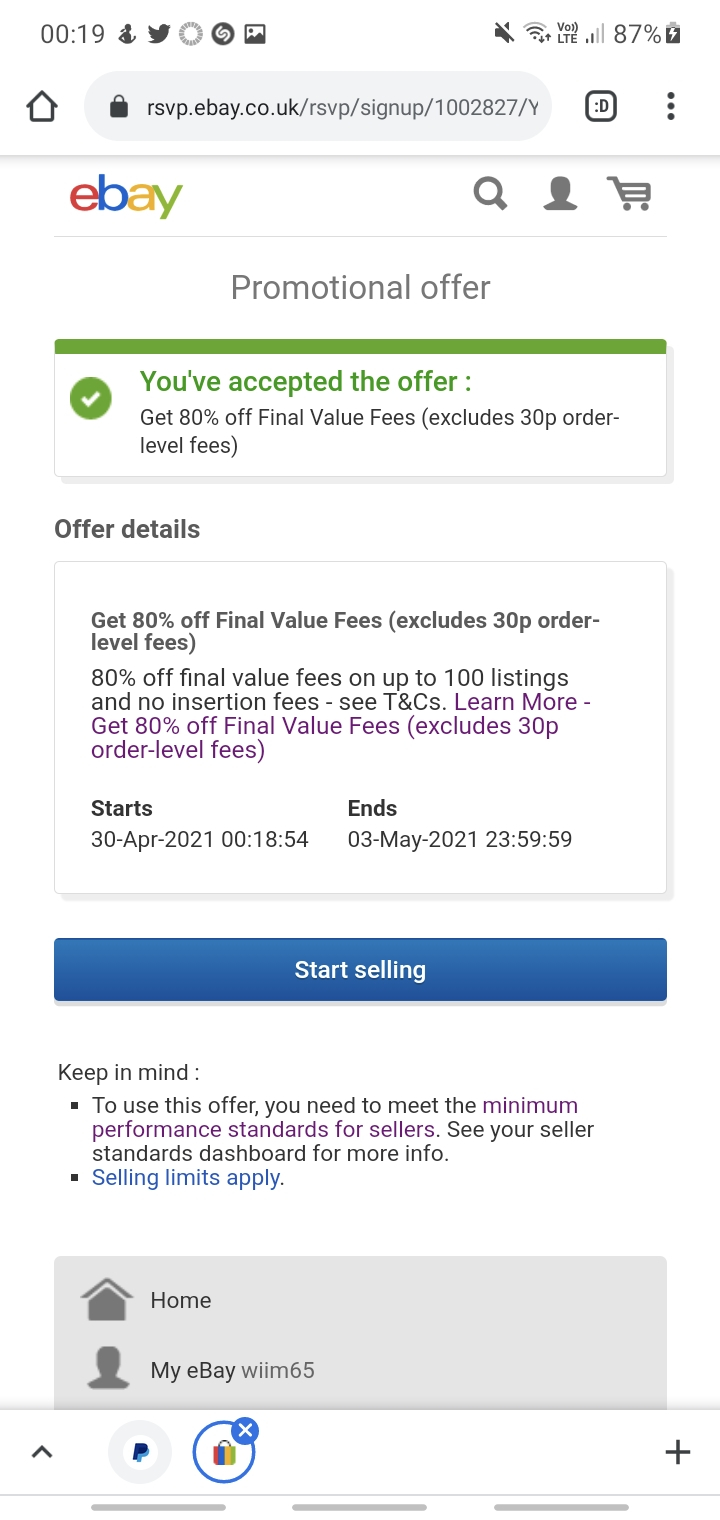Add a new shortcut with plus icon
Screen dimensions: 720x1520
point(678,1452)
